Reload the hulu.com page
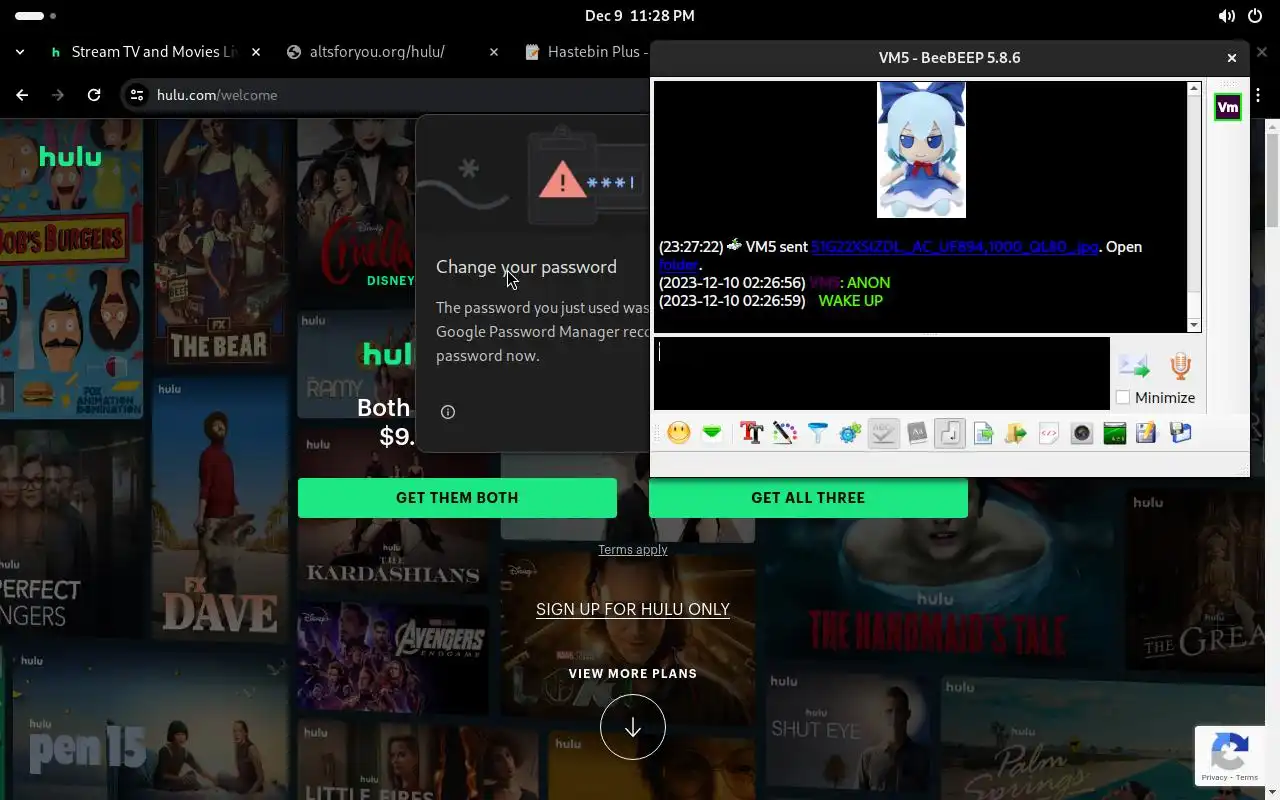 coord(94,95)
